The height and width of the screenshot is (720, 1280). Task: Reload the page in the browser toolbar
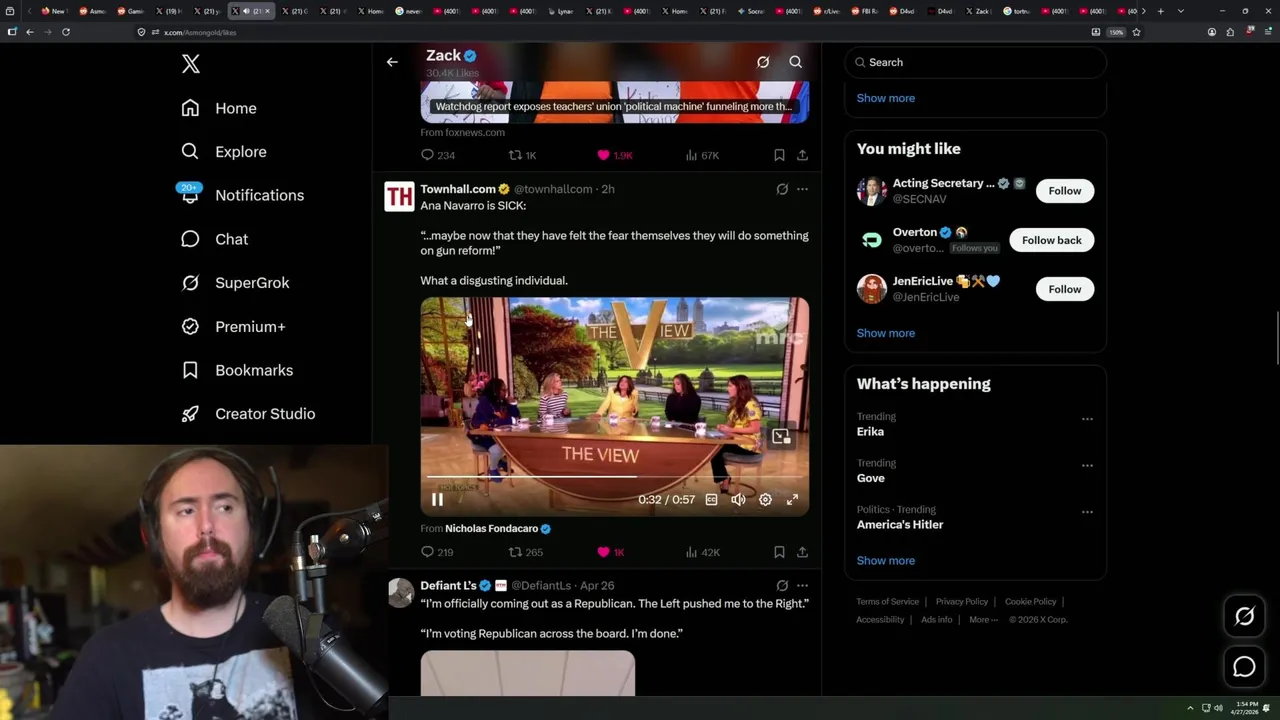pos(66,32)
